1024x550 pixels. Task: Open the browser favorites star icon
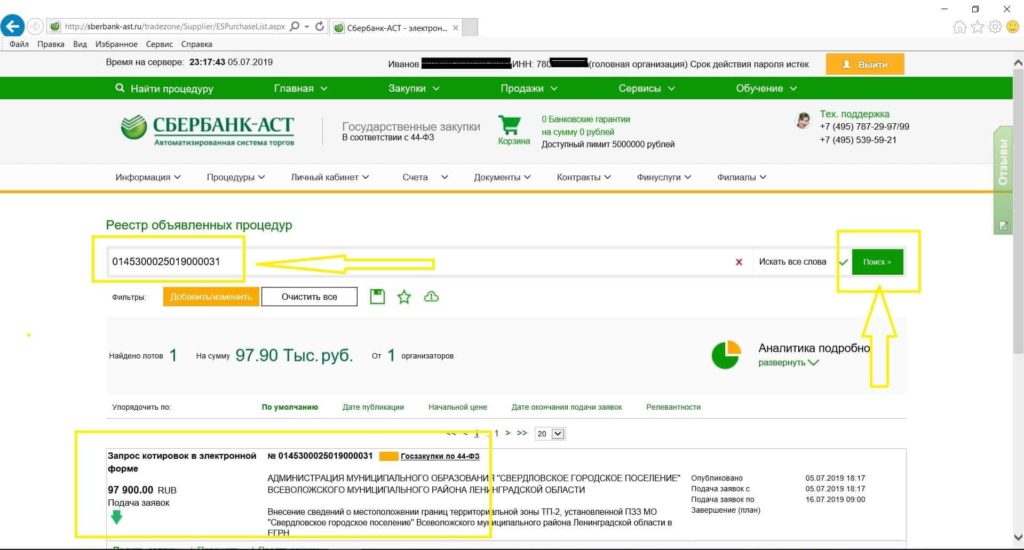pyautogui.click(x=977, y=27)
